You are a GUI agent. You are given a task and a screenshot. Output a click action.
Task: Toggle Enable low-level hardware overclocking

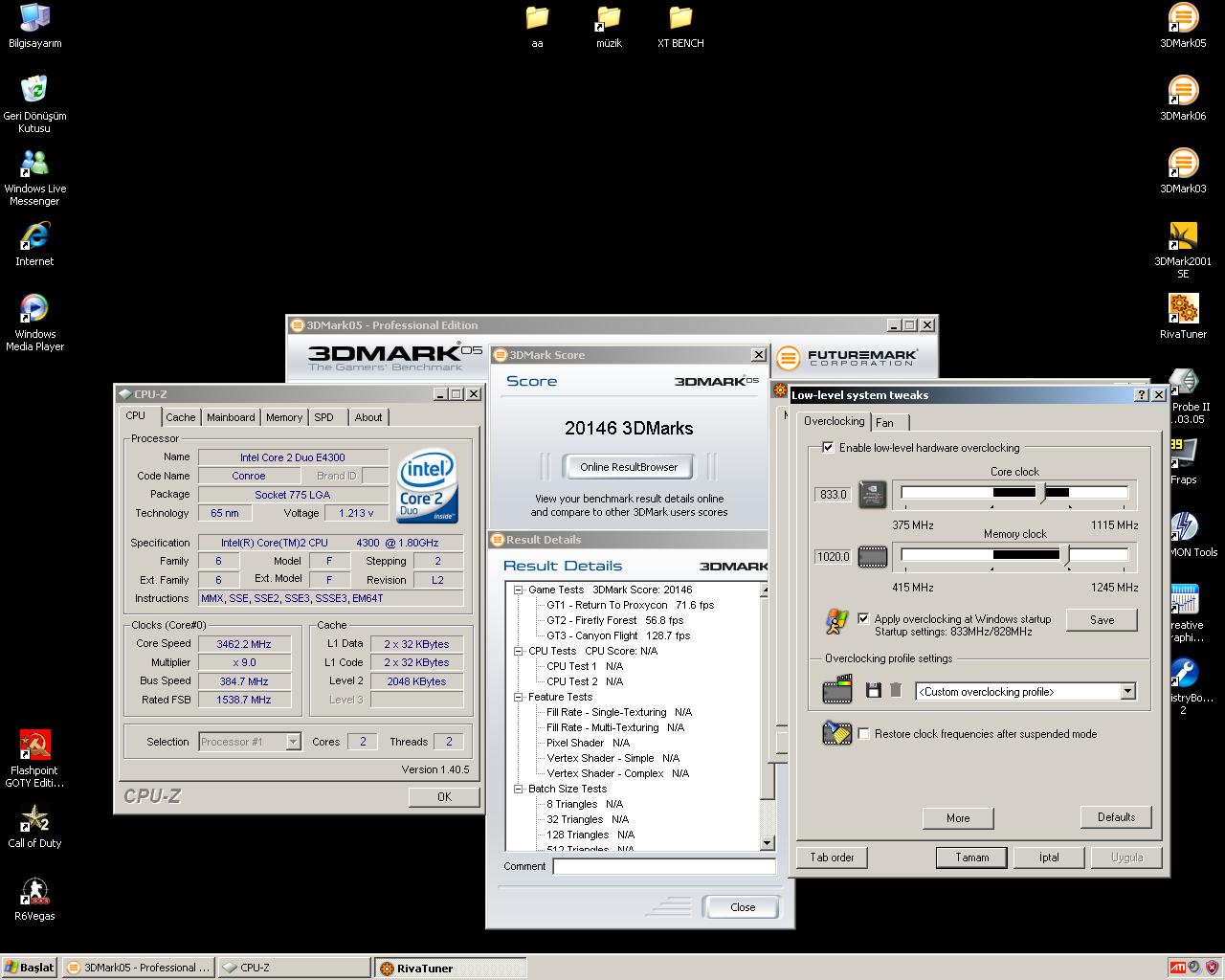(x=828, y=447)
